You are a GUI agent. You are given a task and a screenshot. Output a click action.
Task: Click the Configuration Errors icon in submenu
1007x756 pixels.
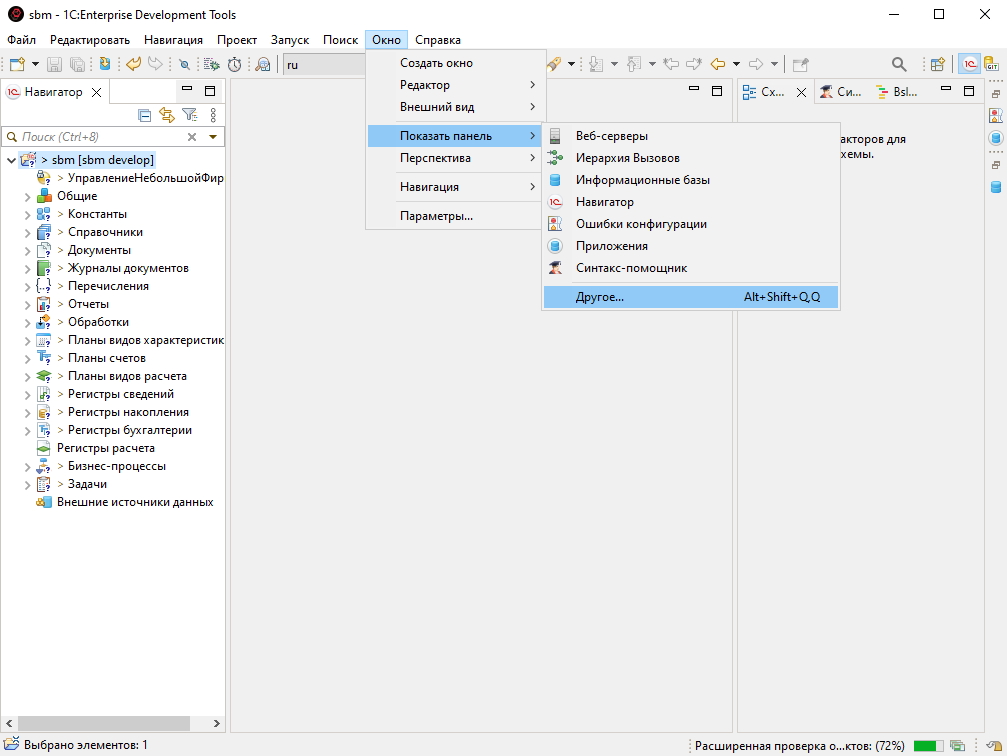[x=556, y=224]
